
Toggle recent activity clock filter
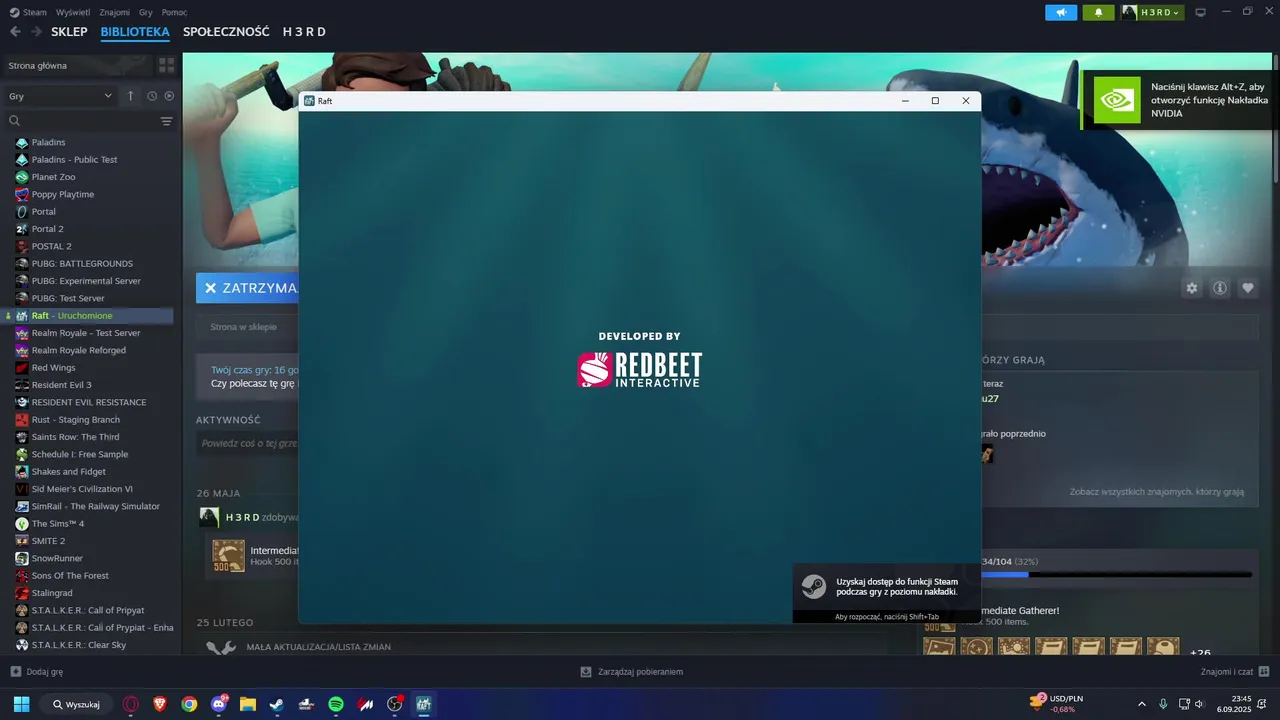[x=152, y=96]
